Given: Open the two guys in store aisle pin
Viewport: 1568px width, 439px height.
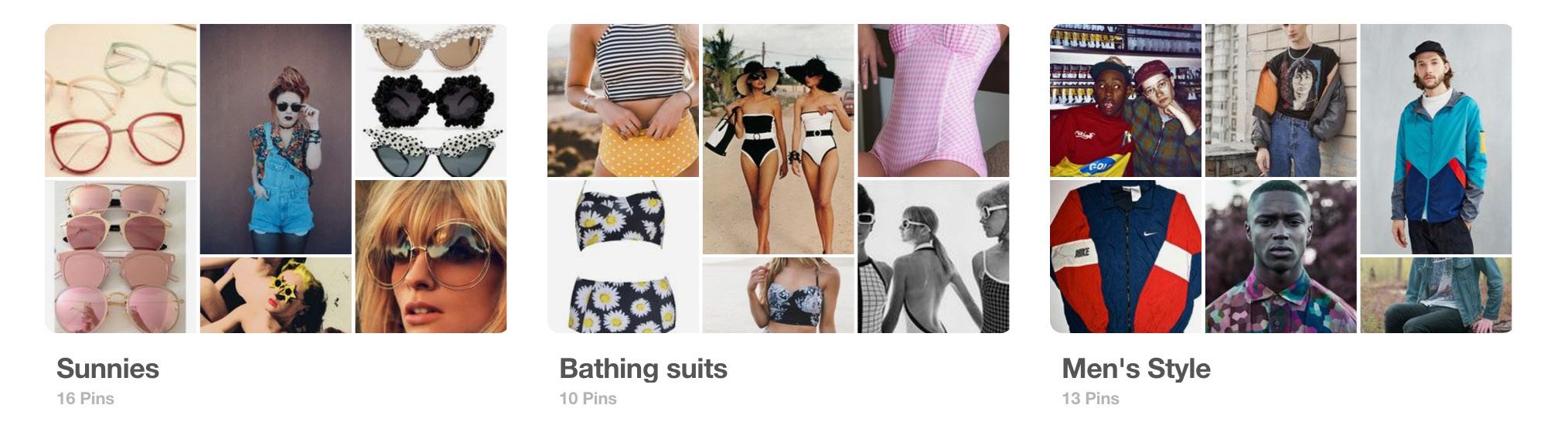Looking at the screenshot, I should click(x=1126, y=100).
